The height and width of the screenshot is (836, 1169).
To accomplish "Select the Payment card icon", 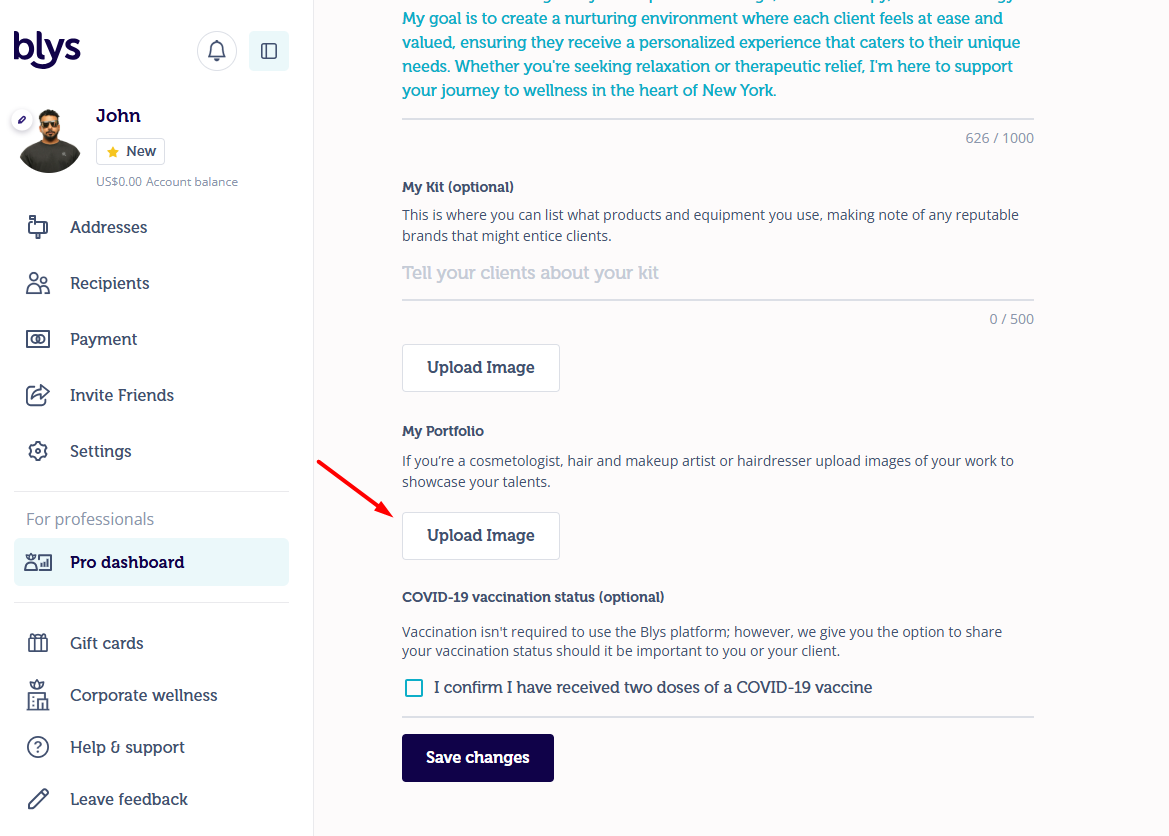I will (38, 339).
